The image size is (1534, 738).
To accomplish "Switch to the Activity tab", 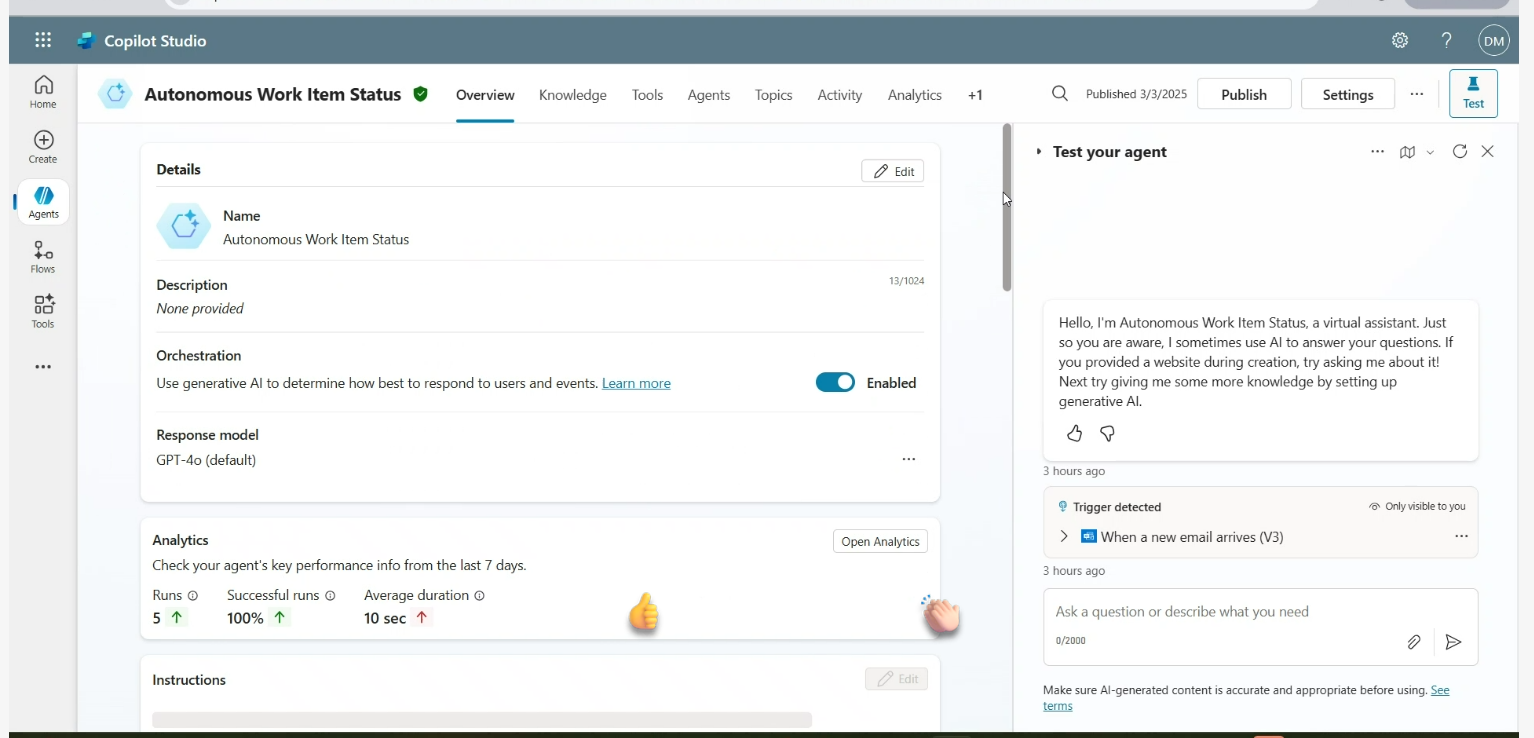I will (840, 95).
